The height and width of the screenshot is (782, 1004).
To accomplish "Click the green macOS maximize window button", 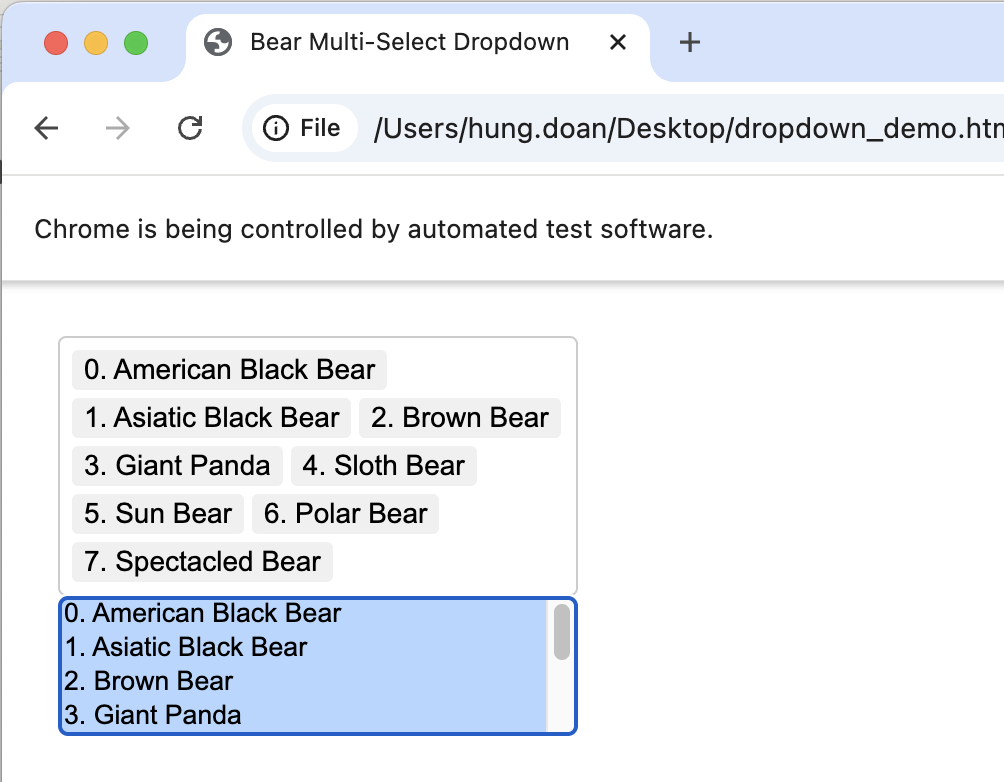I will (136, 43).
